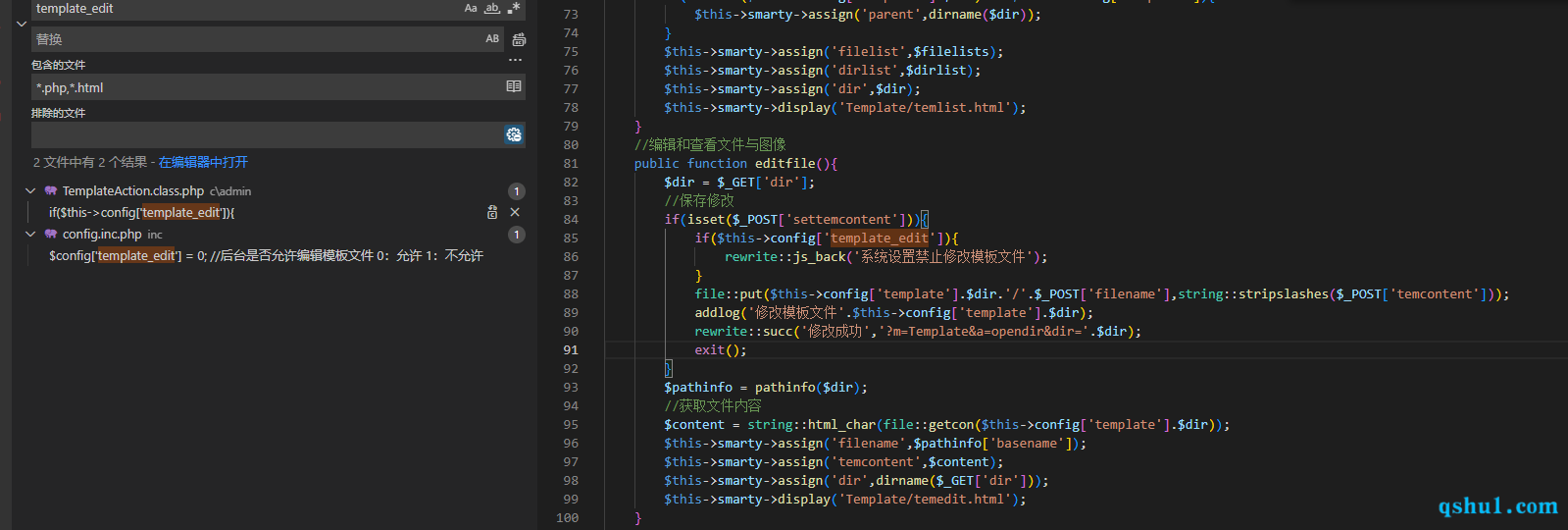1568x530 pixels.
Task: Open TemplateAction.class.php result file
Action: 133,191
